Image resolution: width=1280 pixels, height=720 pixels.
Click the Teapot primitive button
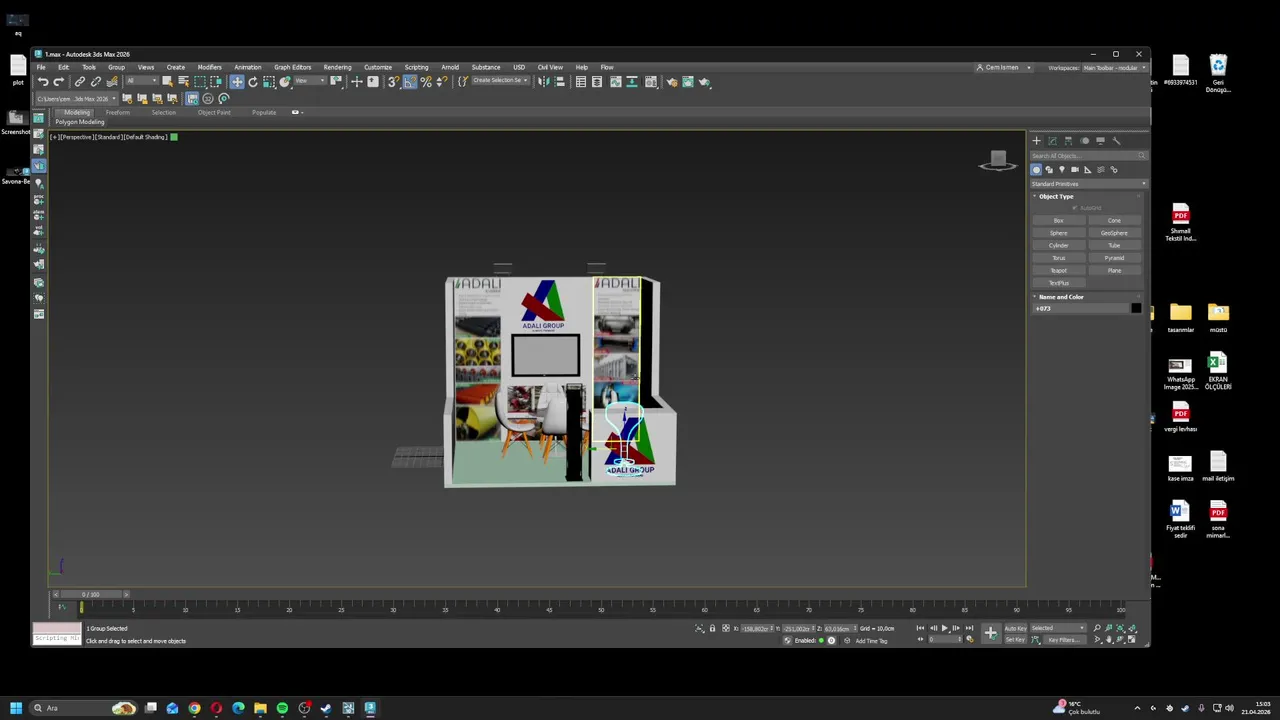point(1058,271)
